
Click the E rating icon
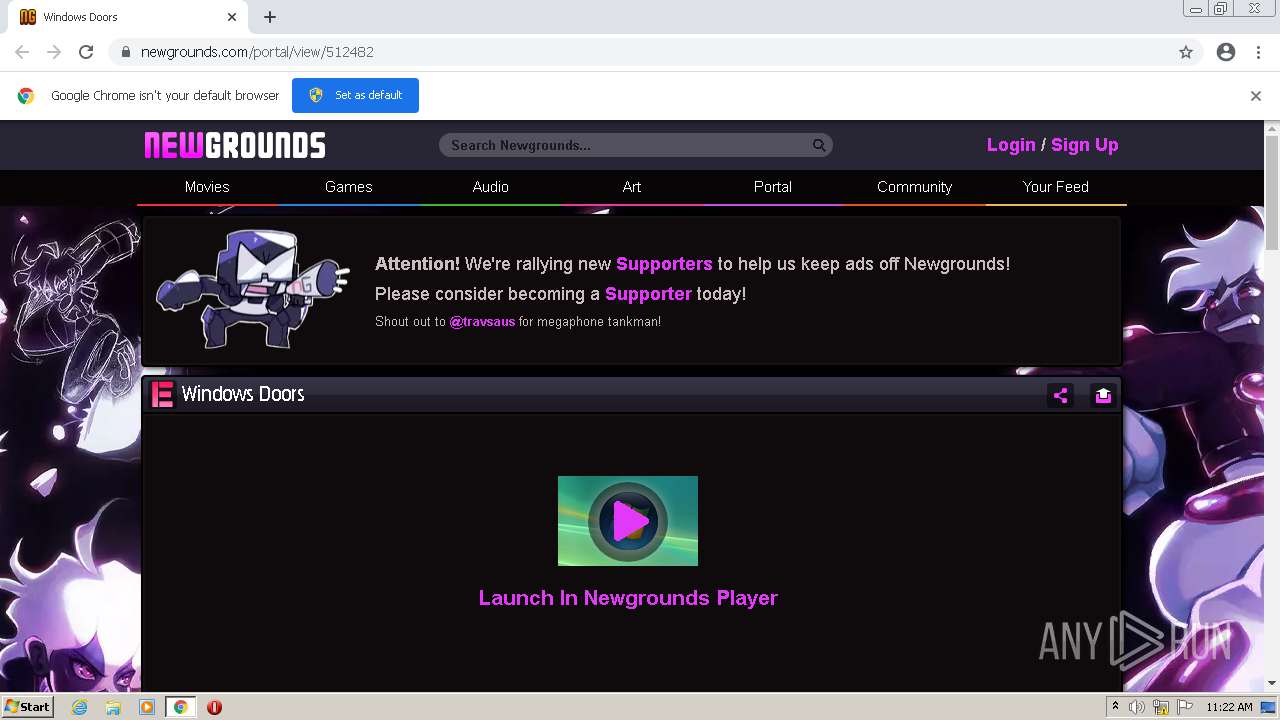162,394
